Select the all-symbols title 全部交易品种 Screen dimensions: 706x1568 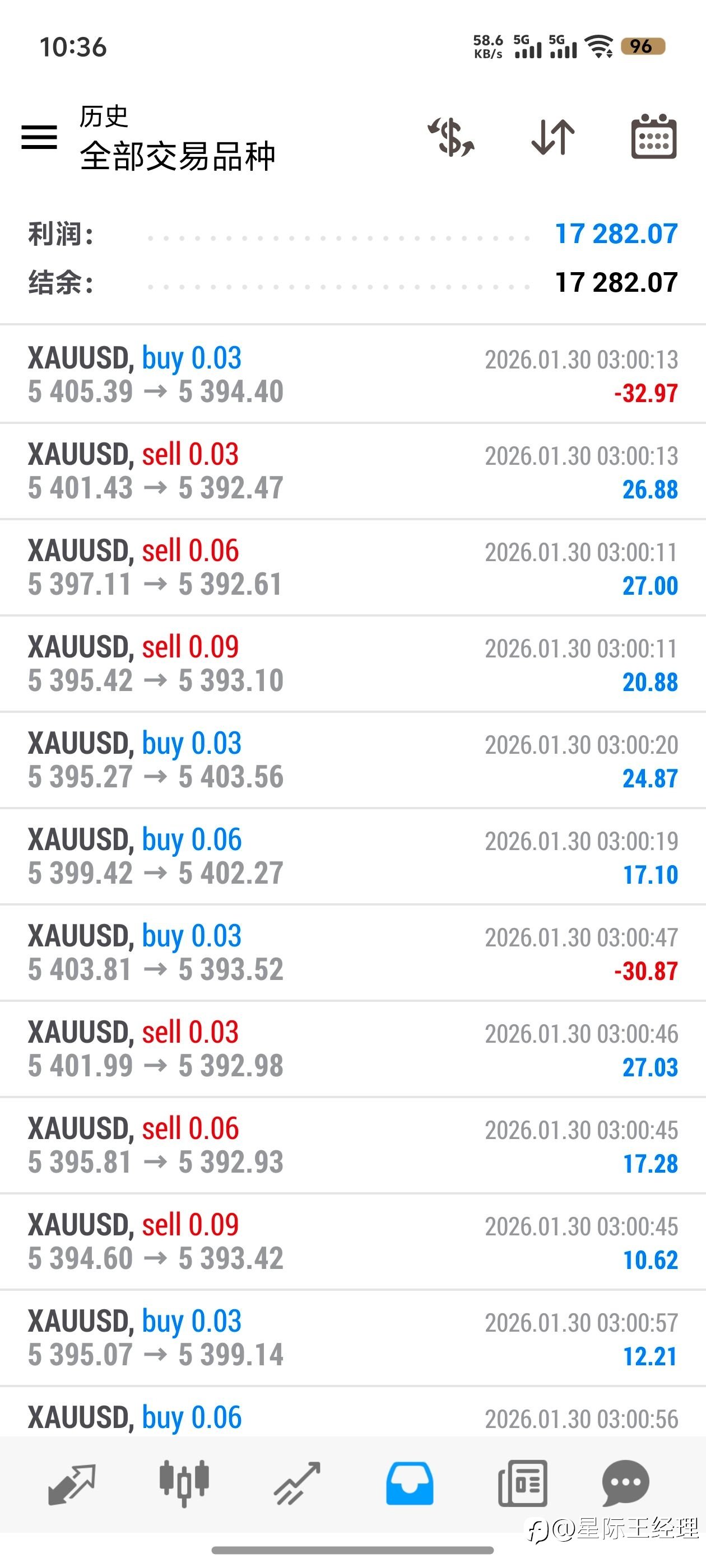[x=177, y=156]
